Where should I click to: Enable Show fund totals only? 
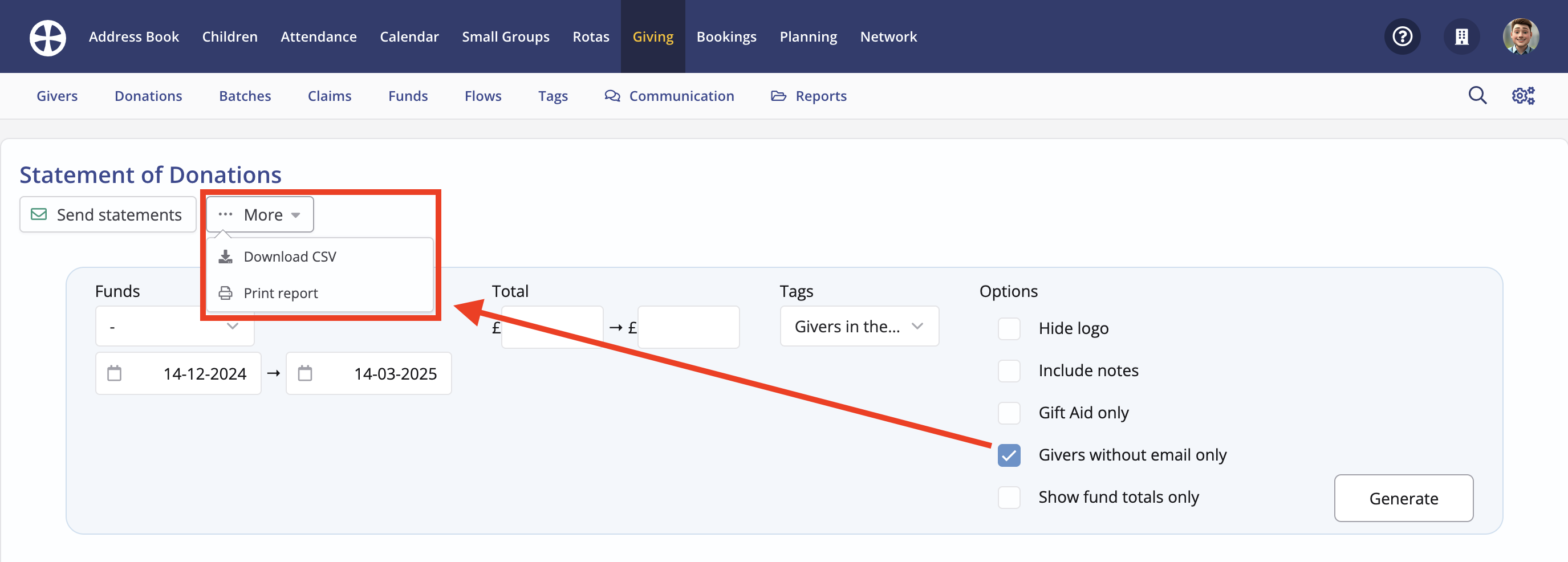1009,497
